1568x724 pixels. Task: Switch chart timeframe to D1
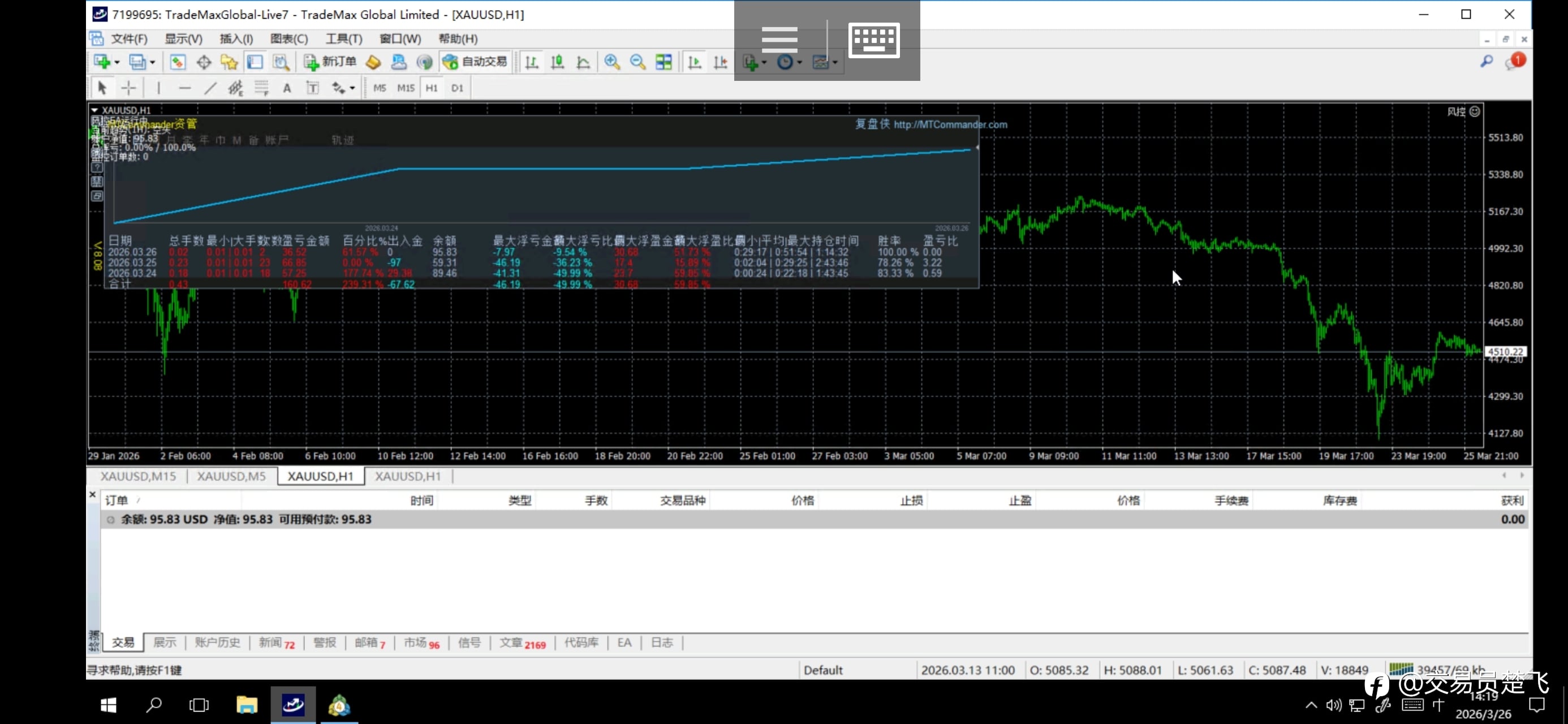tap(457, 88)
